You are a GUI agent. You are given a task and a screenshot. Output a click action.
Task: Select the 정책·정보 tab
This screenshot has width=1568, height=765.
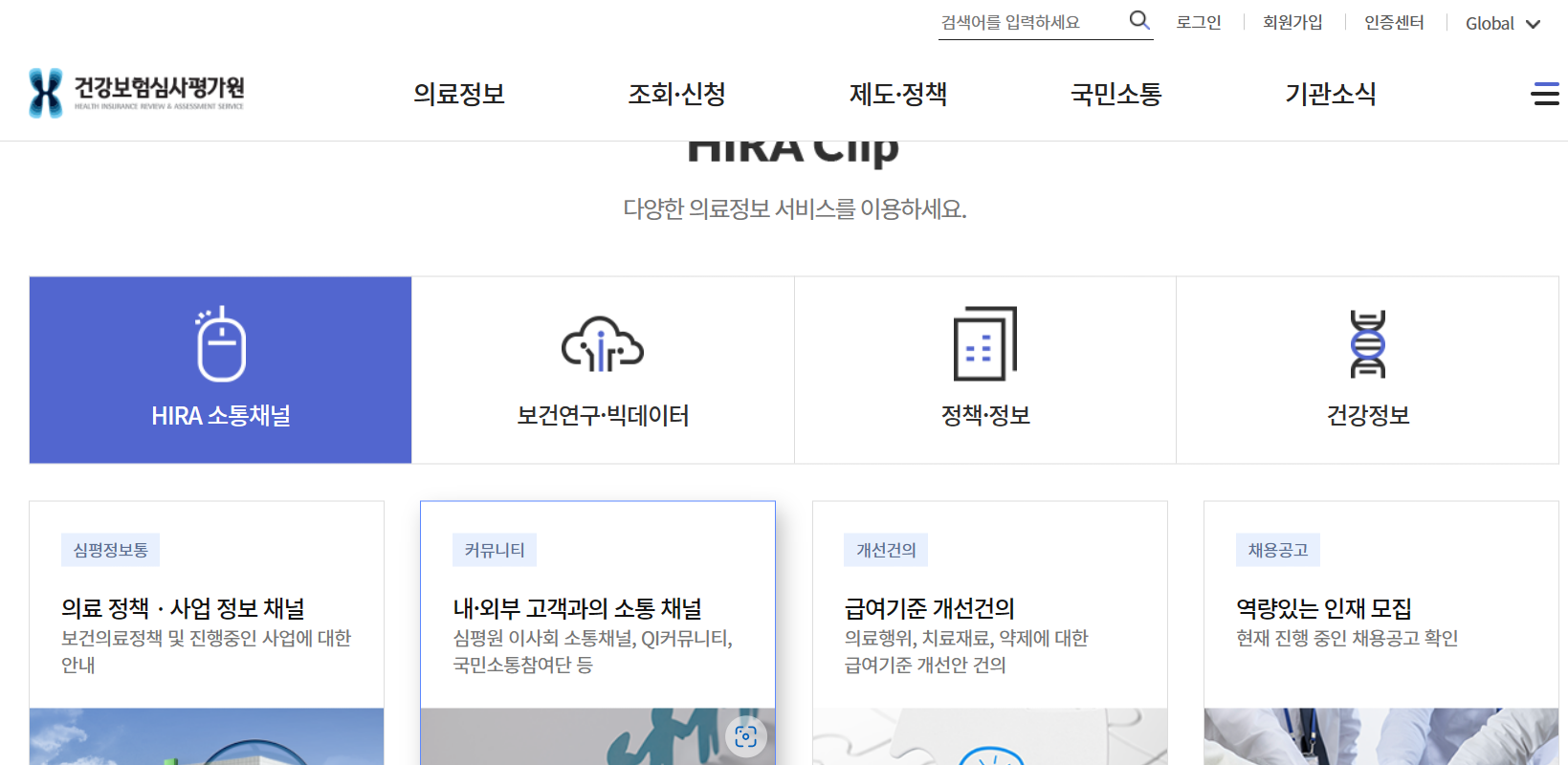click(985, 370)
